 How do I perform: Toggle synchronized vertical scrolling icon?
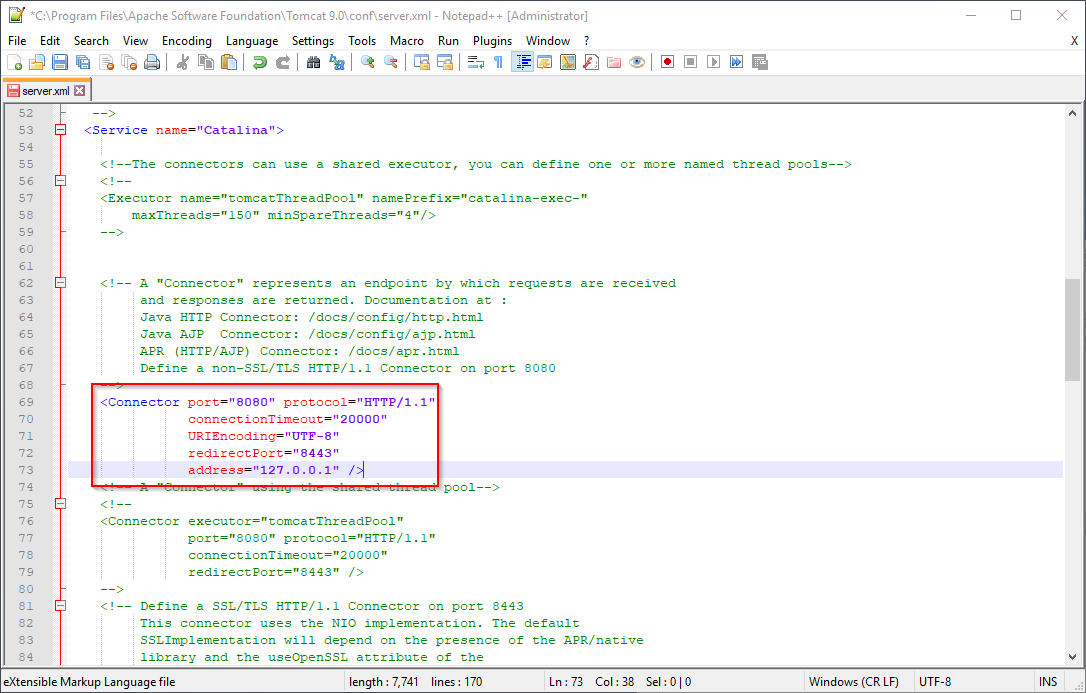pos(422,62)
